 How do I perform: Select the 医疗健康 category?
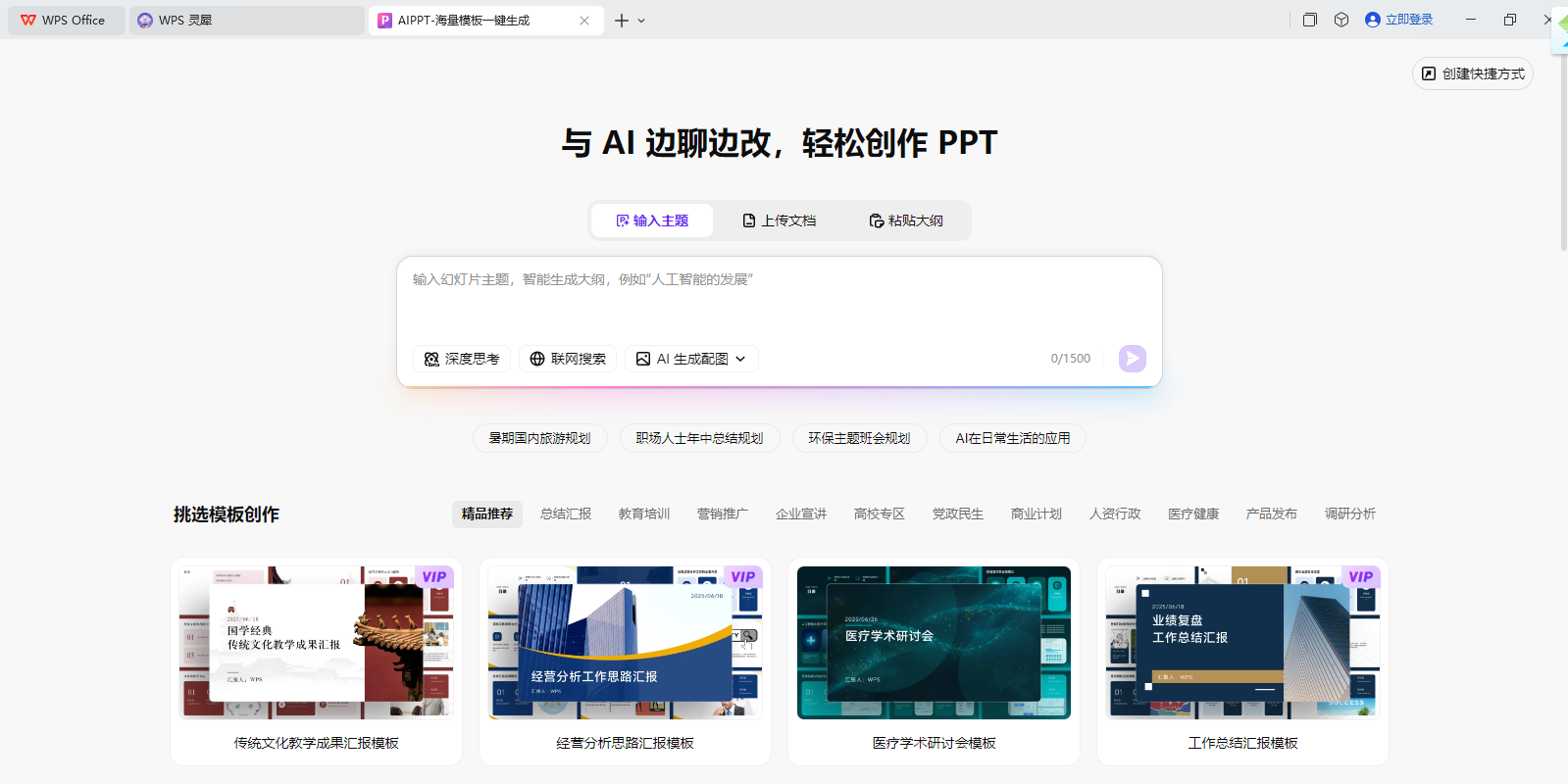1193,514
